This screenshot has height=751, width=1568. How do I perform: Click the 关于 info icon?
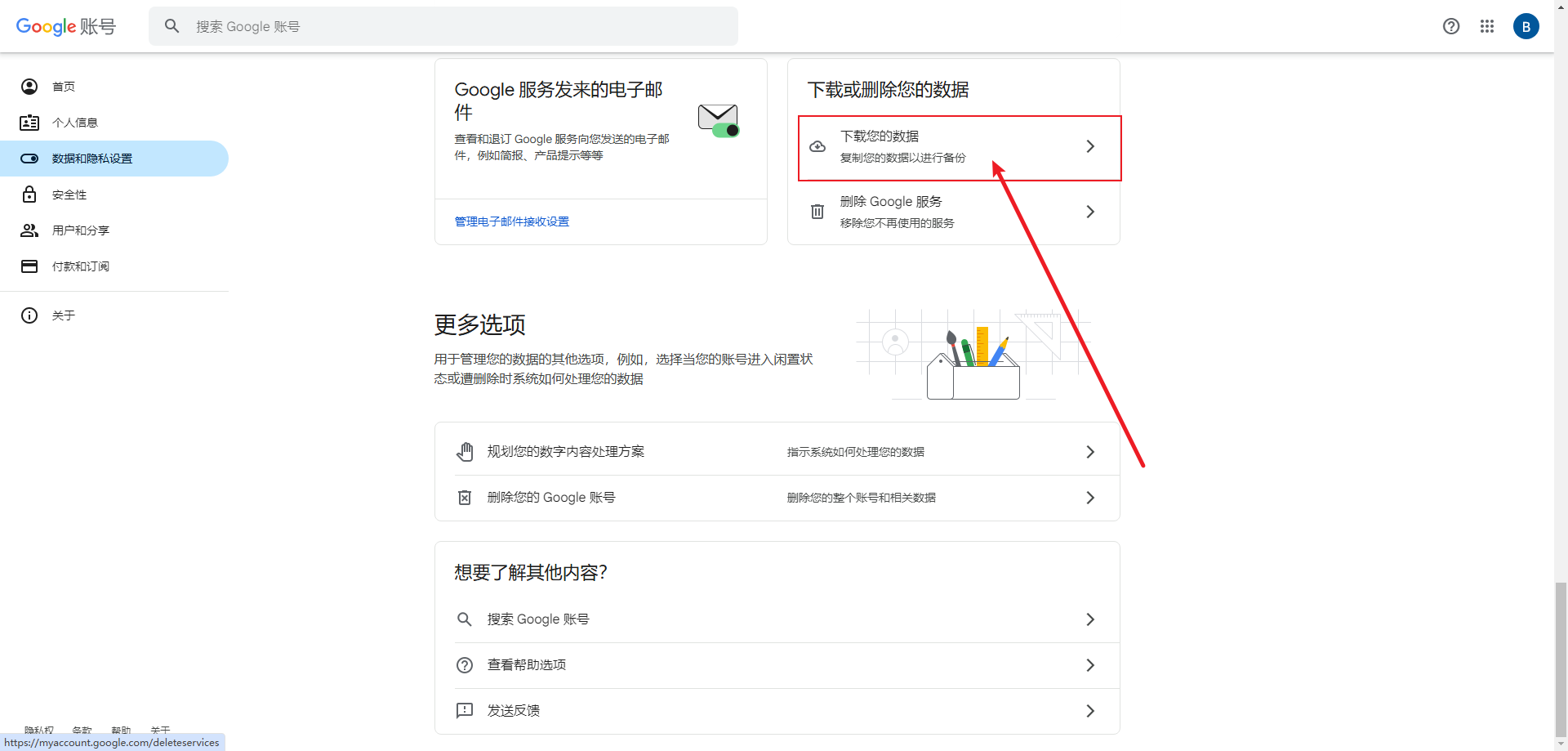point(29,315)
